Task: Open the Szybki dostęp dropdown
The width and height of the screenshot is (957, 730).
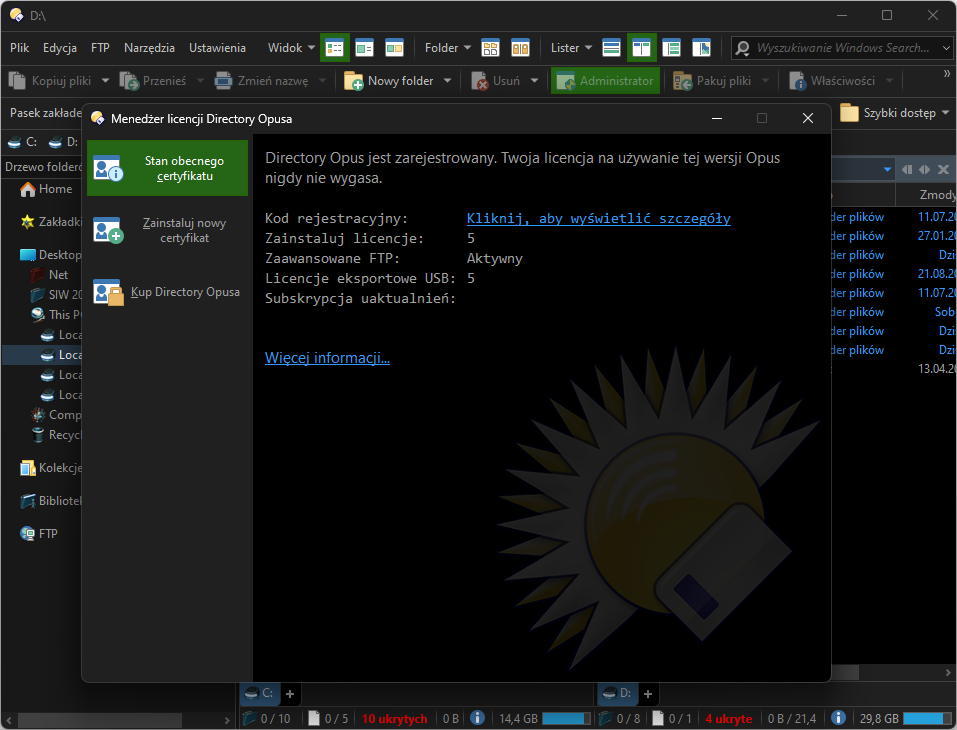Action: tap(895, 113)
